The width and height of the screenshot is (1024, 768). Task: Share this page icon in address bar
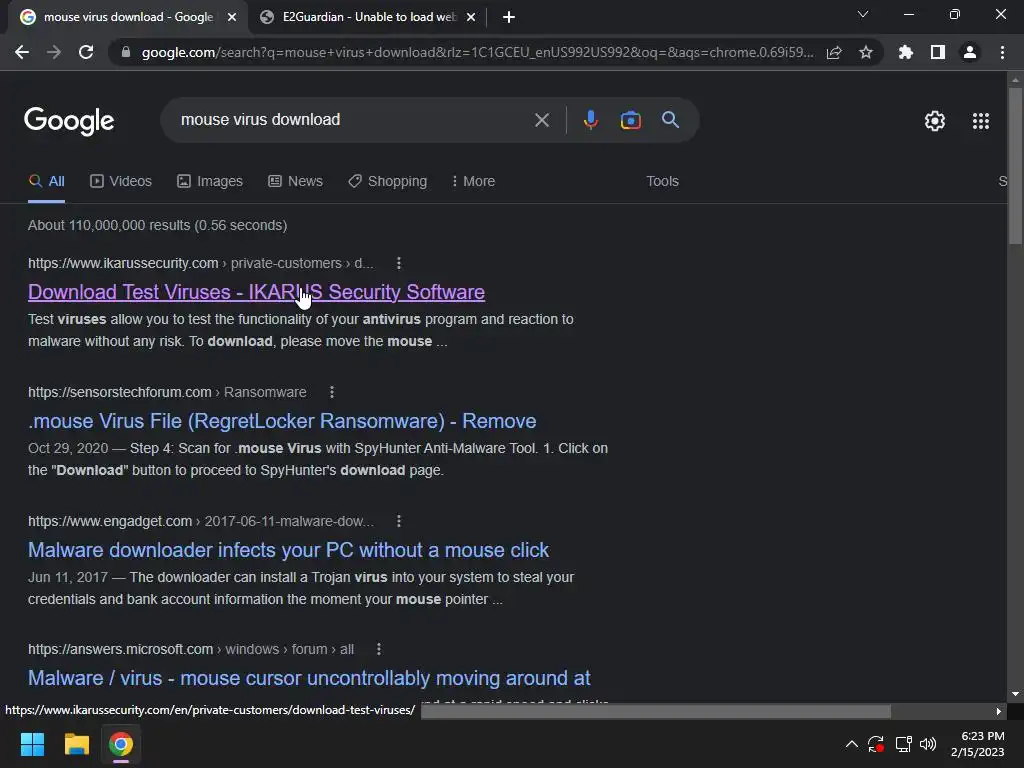(834, 52)
